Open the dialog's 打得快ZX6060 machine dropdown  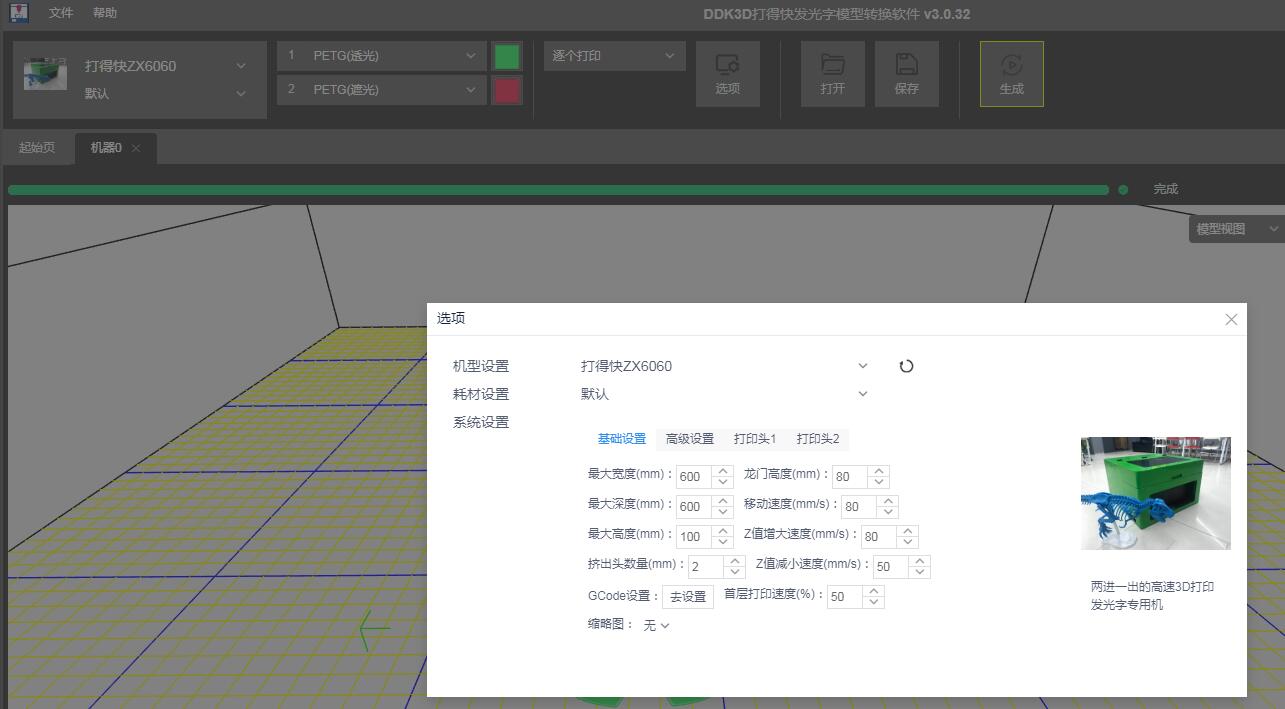coord(725,366)
